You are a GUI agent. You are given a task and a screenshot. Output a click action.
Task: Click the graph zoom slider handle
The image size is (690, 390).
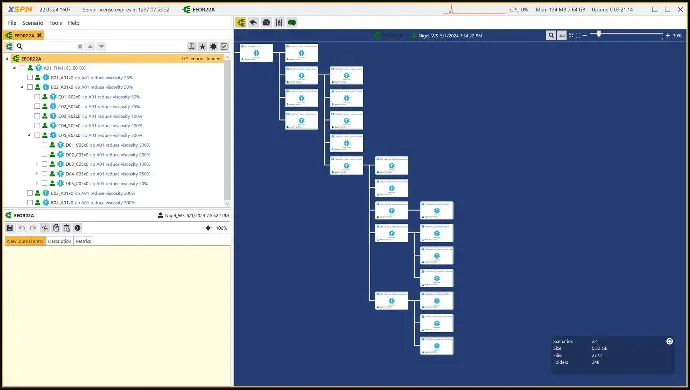(x=599, y=34)
